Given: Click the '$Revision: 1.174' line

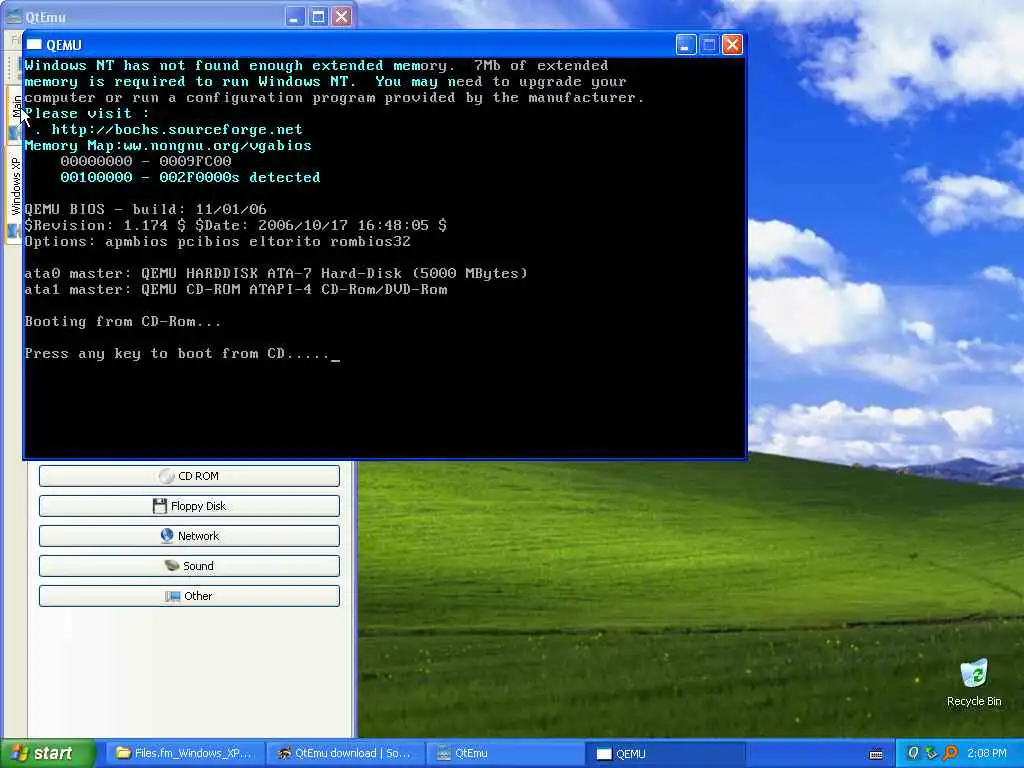Looking at the screenshot, I should [x=236, y=225].
